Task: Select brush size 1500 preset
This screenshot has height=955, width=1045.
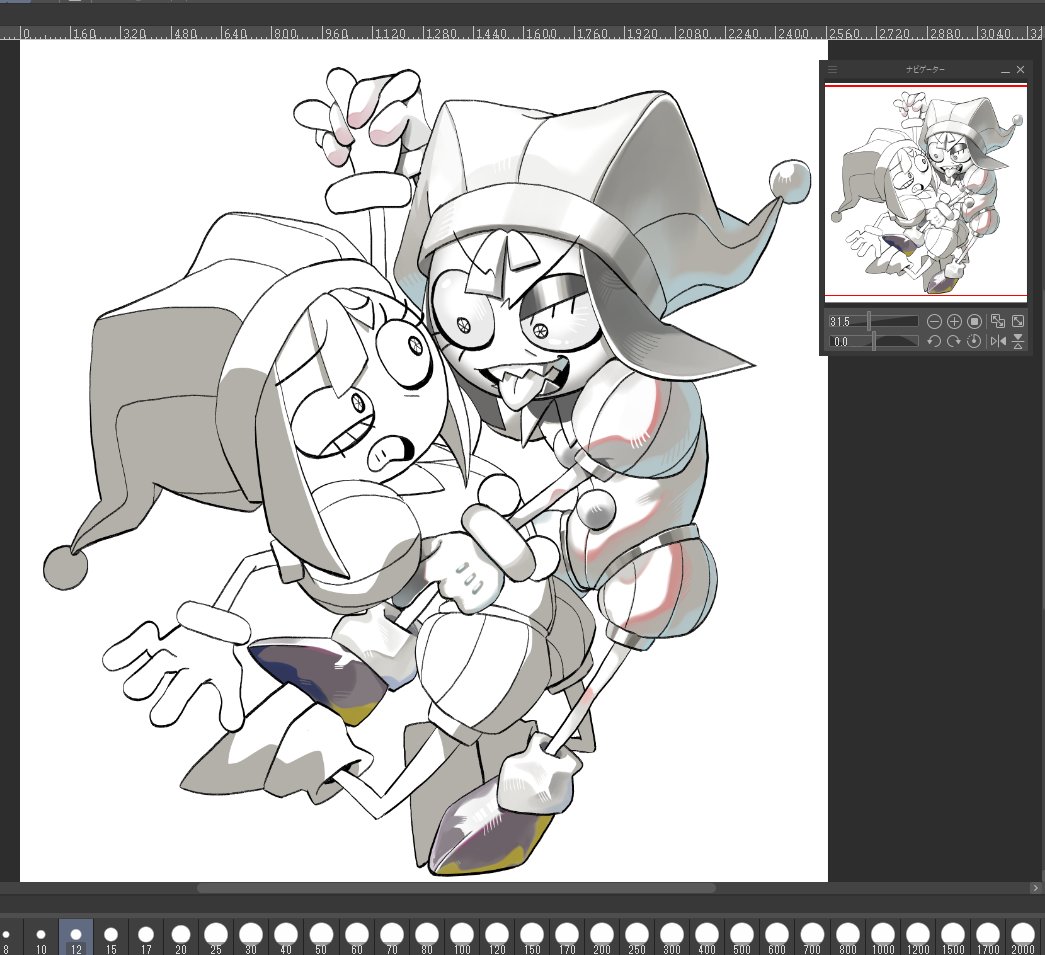Action: [x=953, y=937]
